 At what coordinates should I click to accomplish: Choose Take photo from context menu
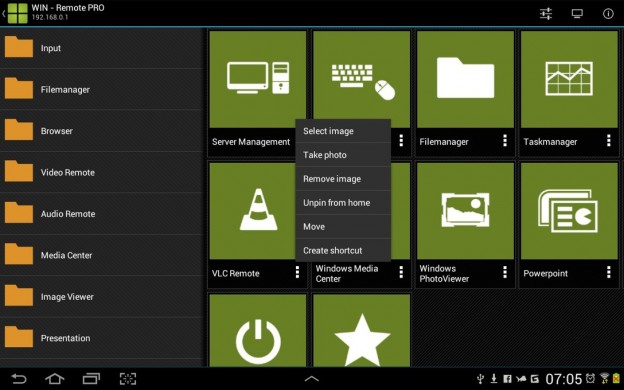pyautogui.click(x=343, y=155)
